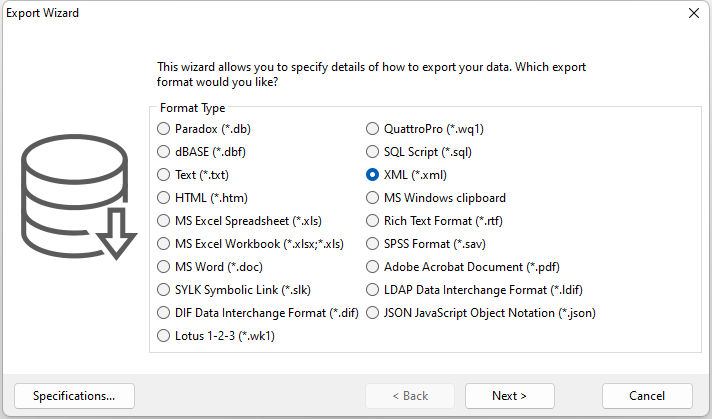Viewport: 712px width, 419px height.
Task: Cancel the Export Wizard
Action: pyautogui.click(x=647, y=396)
